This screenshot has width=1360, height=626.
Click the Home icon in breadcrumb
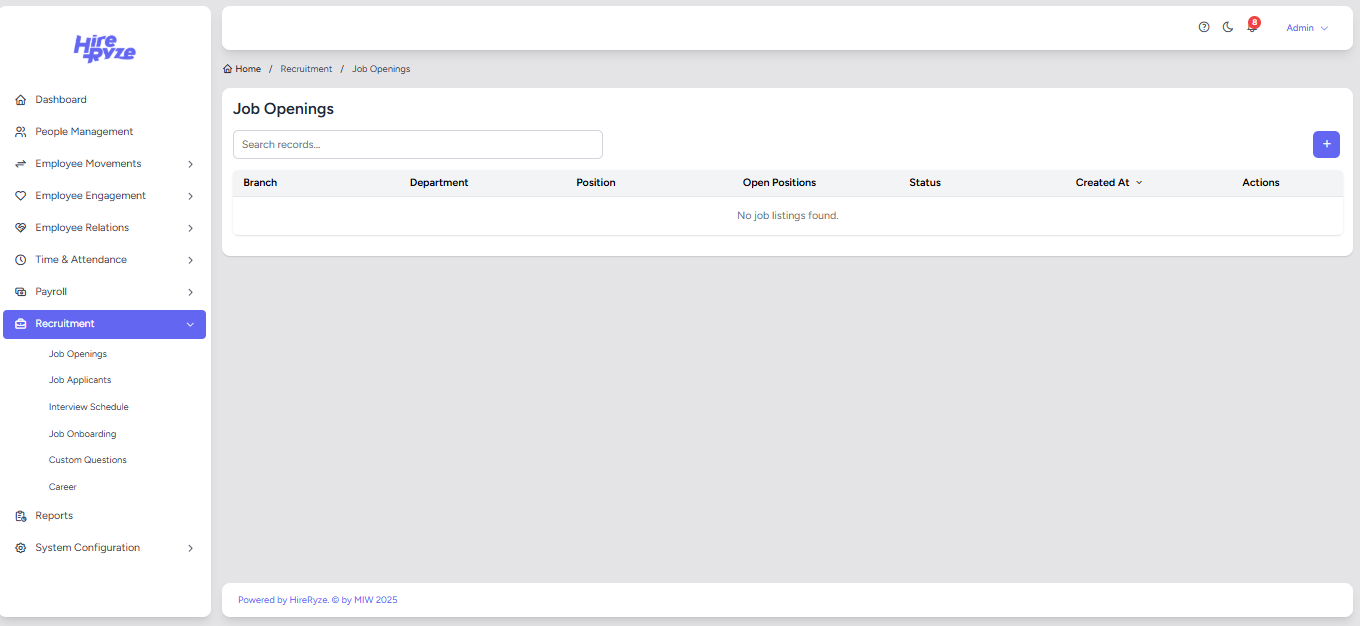[x=228, y=69]
